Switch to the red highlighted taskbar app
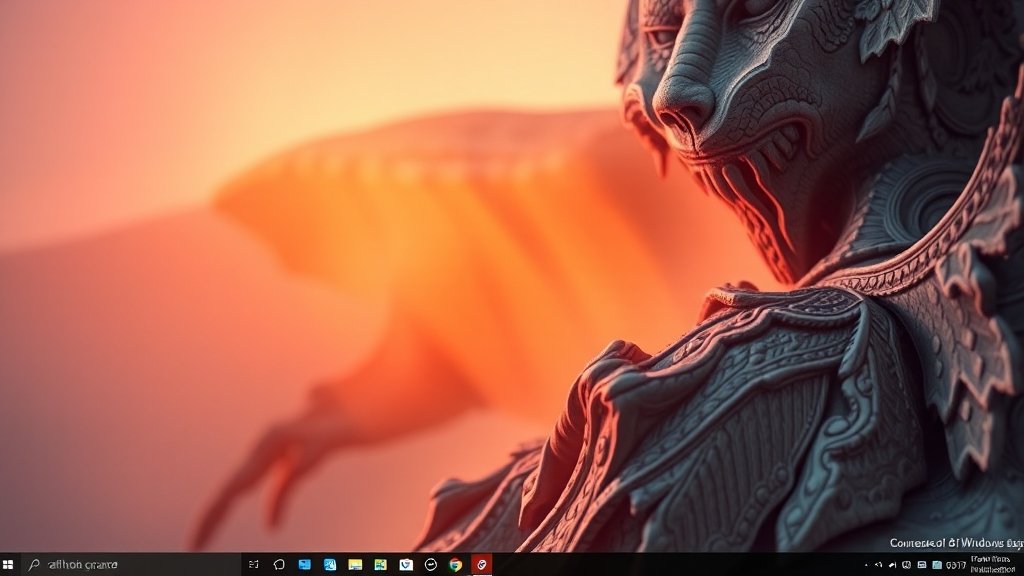The height and width of the screenshot is (576, 1024). coord(481,565)
